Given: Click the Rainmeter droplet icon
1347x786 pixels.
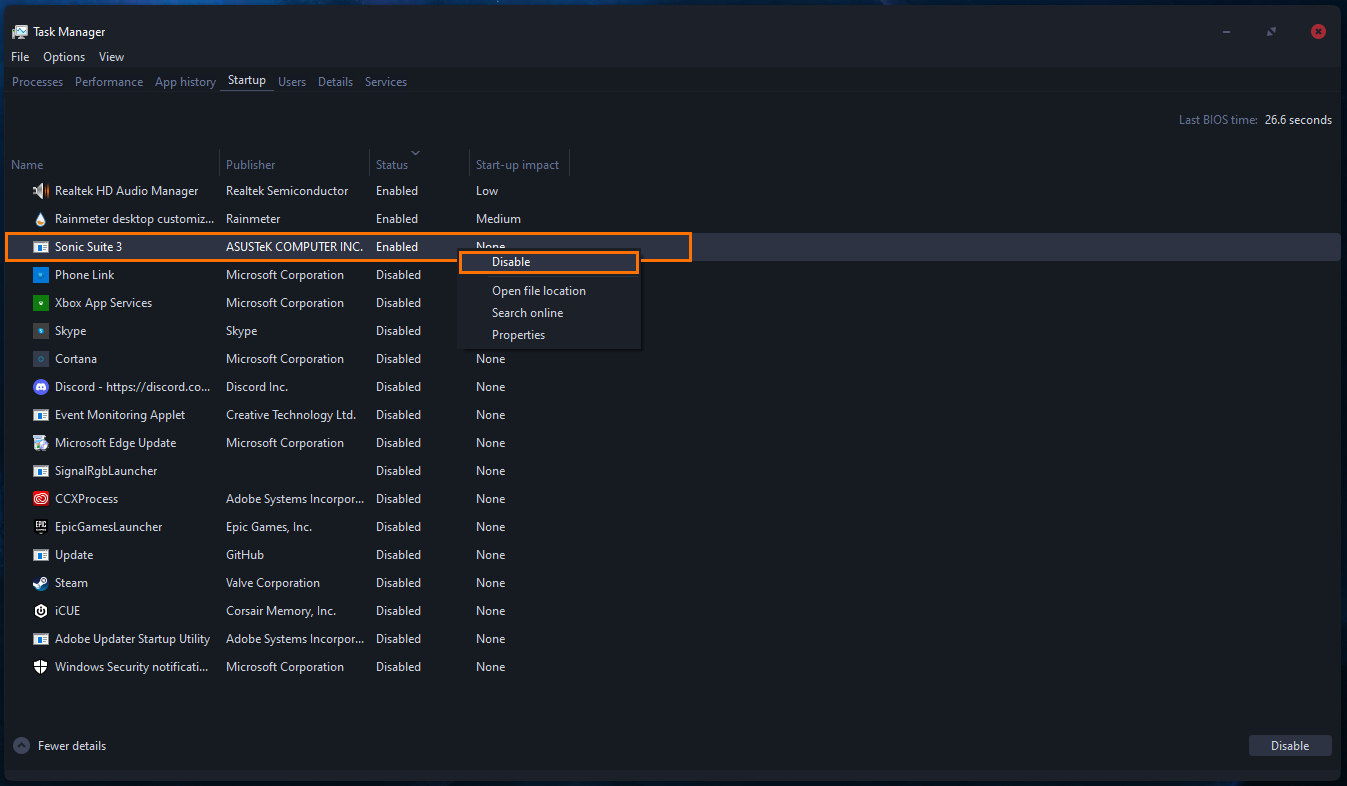Looking at the screenshot, I should pos(41,219).
